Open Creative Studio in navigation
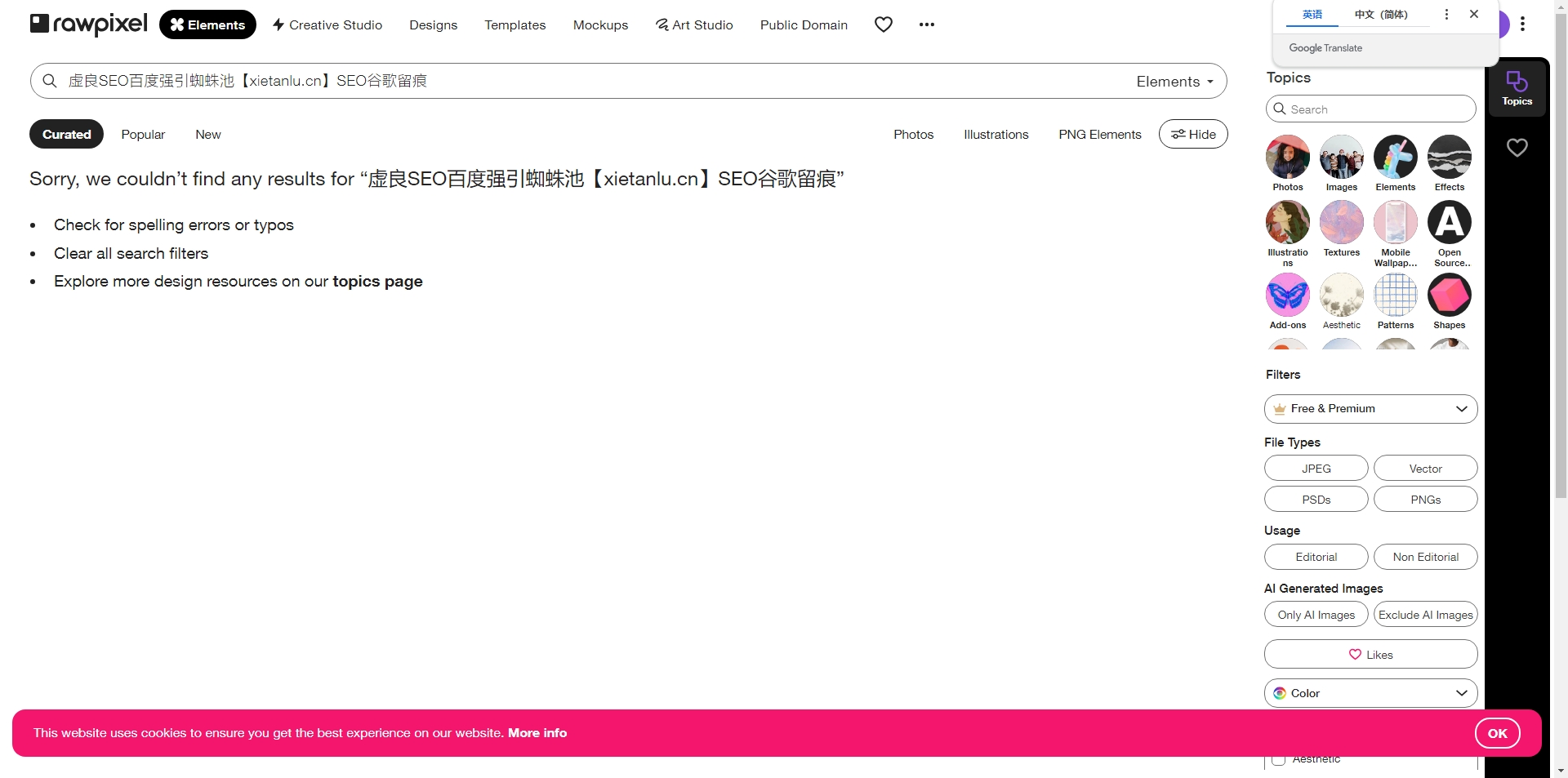 pyautogui.click(x=327, y=24)
